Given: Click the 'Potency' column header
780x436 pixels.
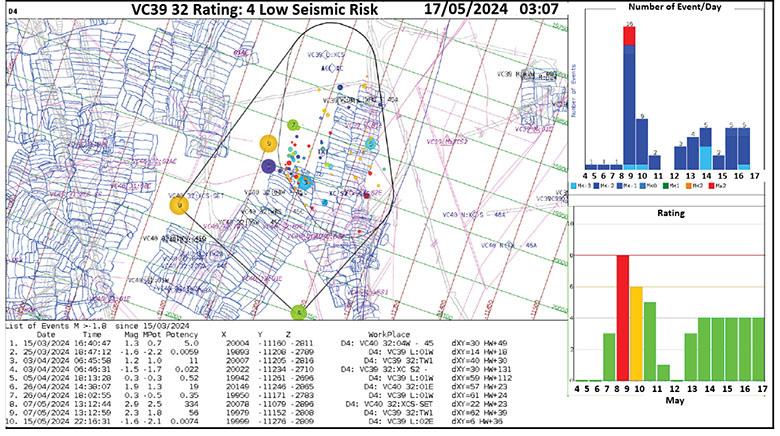Looking at the screenshot, I should (182, 334).
